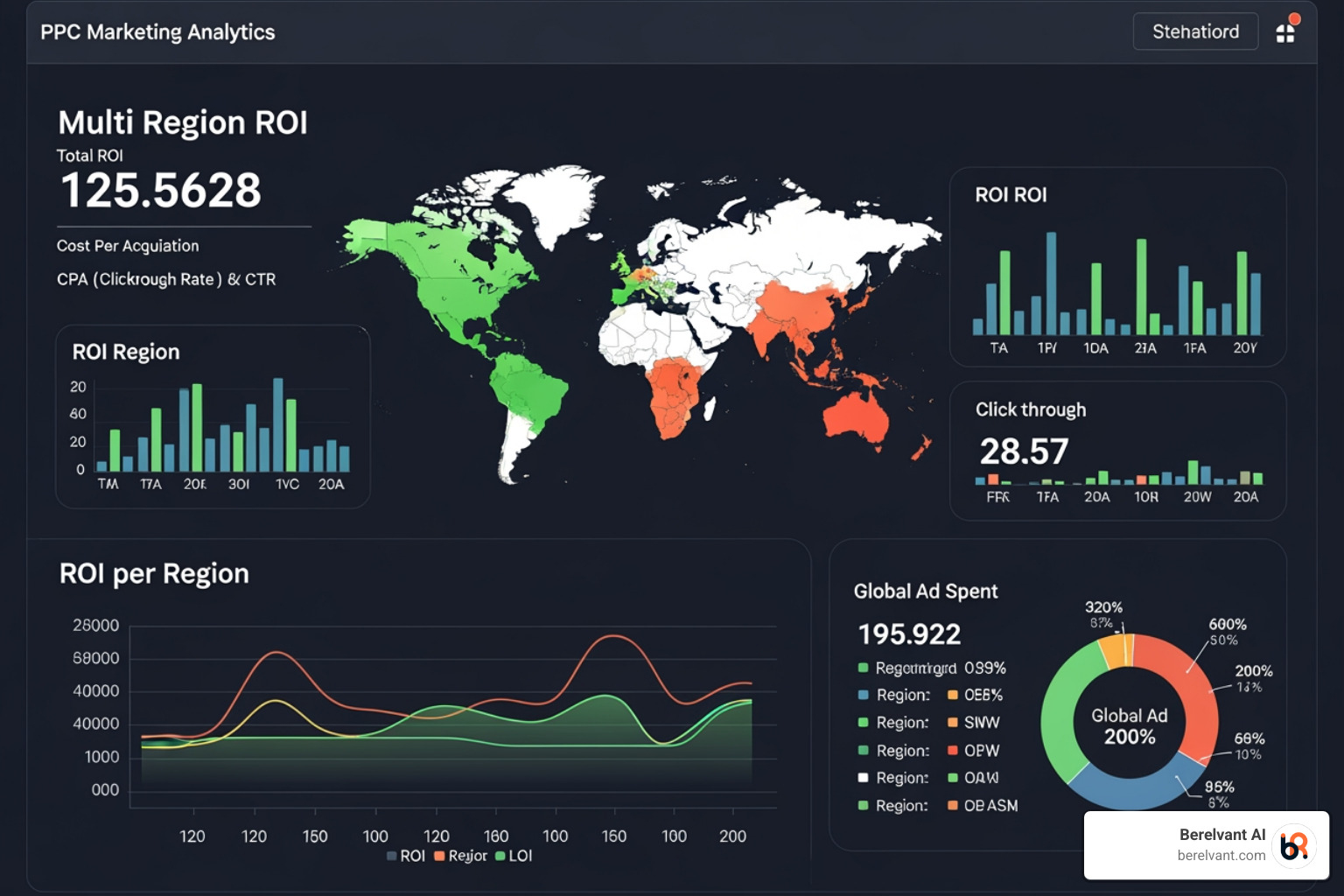This screenshot has height=896, width=1344.
Task: Toggle the ROI legend item below line chart
Action: click(x=406, y=856)
